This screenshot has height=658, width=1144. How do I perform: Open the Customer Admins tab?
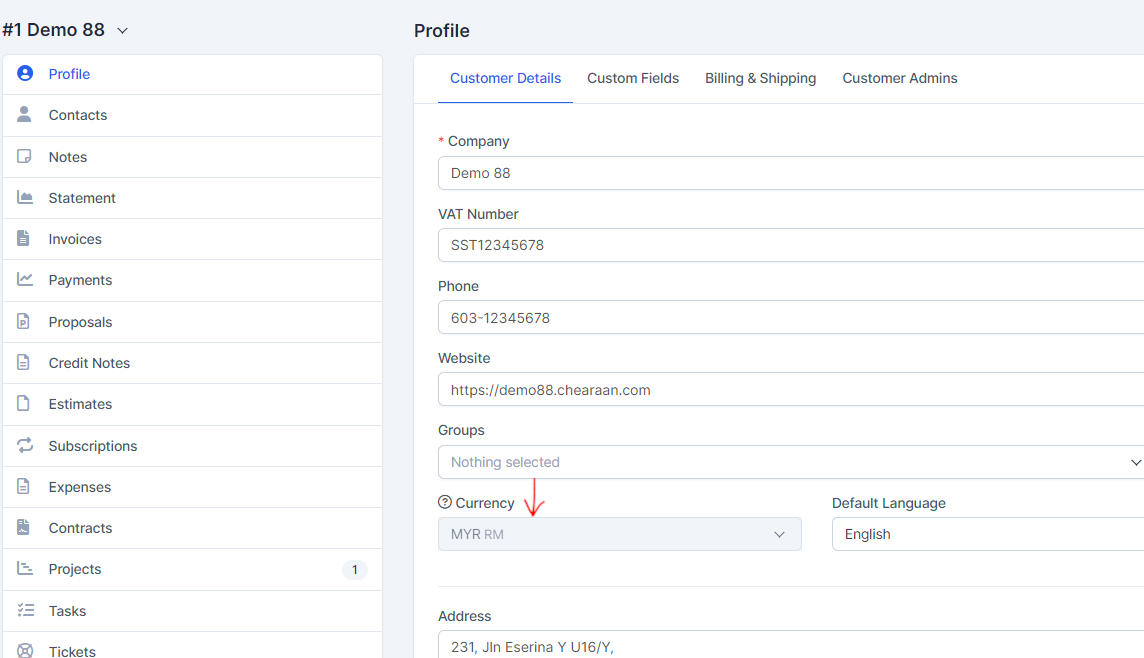pos(899,78)
